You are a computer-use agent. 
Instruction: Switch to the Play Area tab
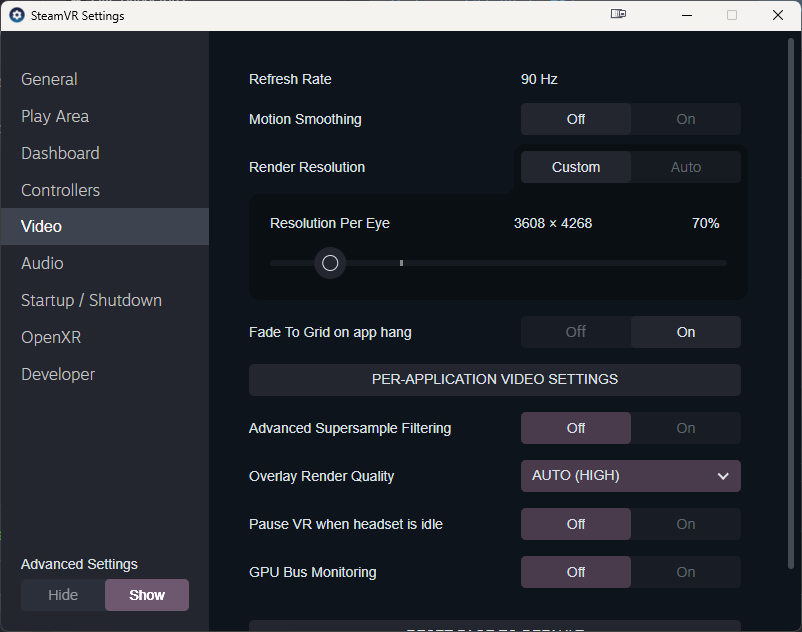click(x=55, y=117)
